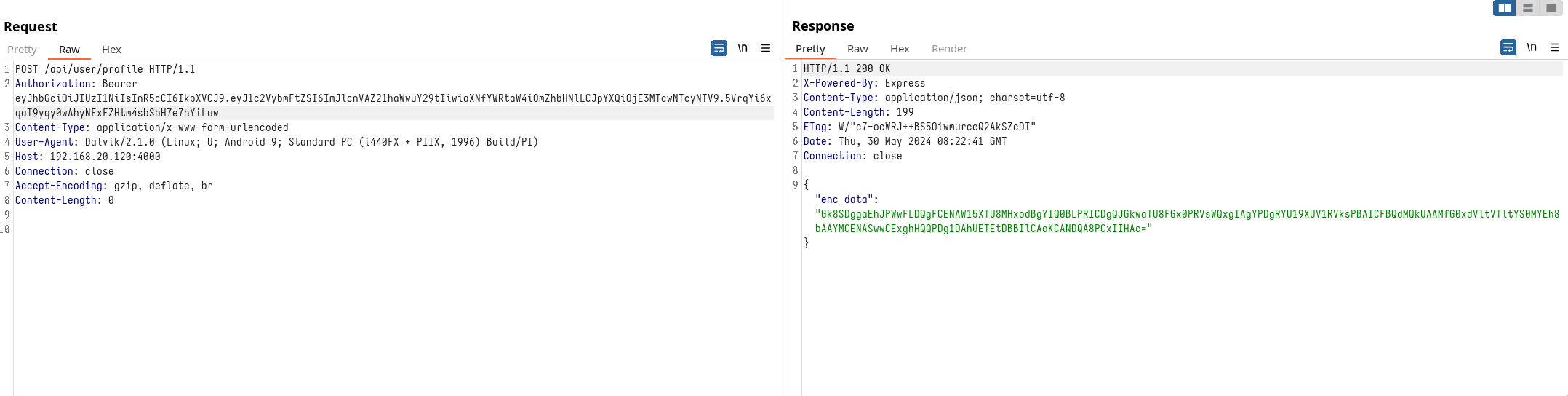Select combined single-pane layout icon
Image resolution: width=1568 pixels, height=396 pixels.
click(1551, 8)
